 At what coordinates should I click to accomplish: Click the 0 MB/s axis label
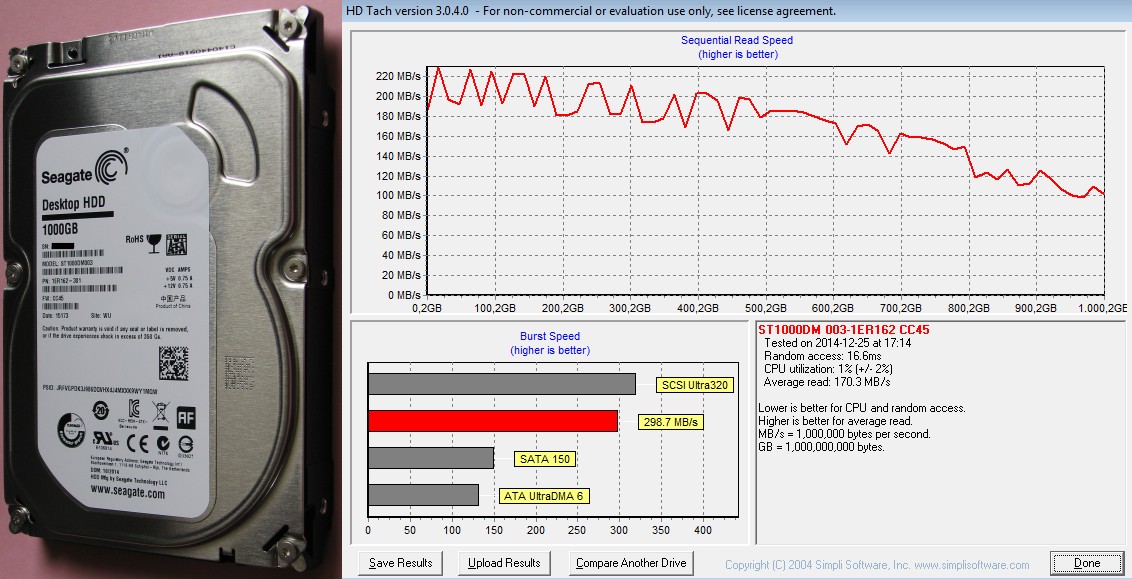point(404,295)
